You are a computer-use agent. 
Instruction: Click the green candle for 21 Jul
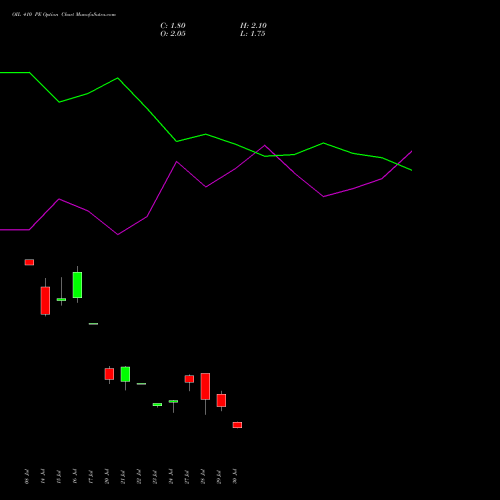click(125, 374)
